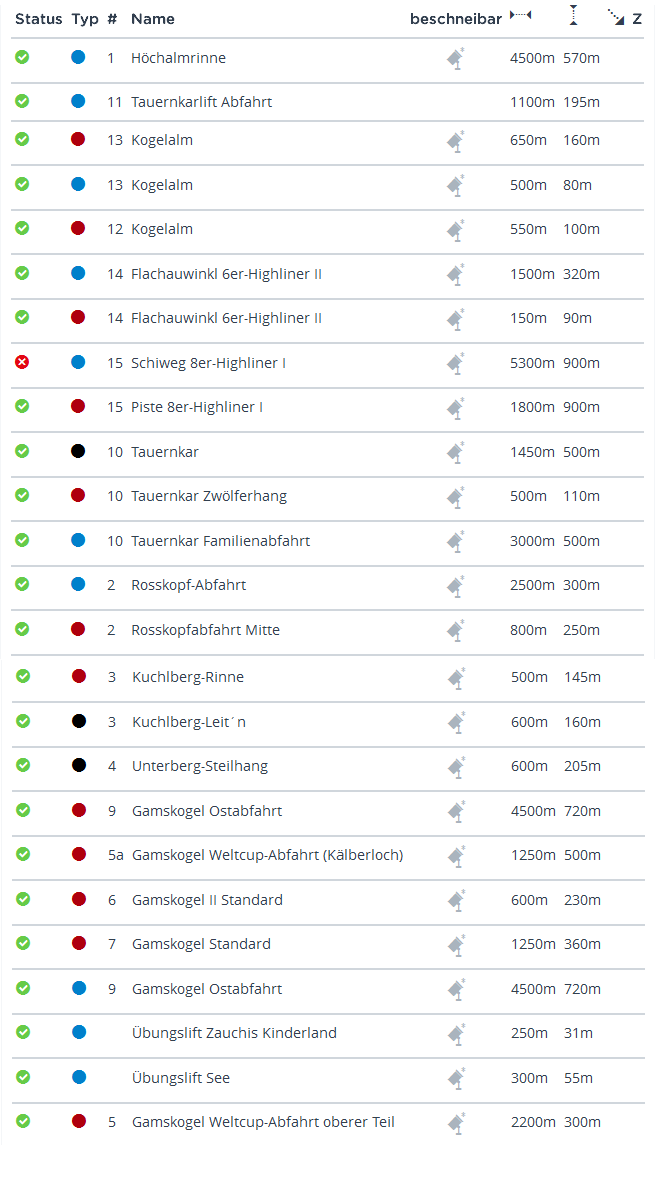Click the Status column header
655x1200 pixels.
coord(39,19)
